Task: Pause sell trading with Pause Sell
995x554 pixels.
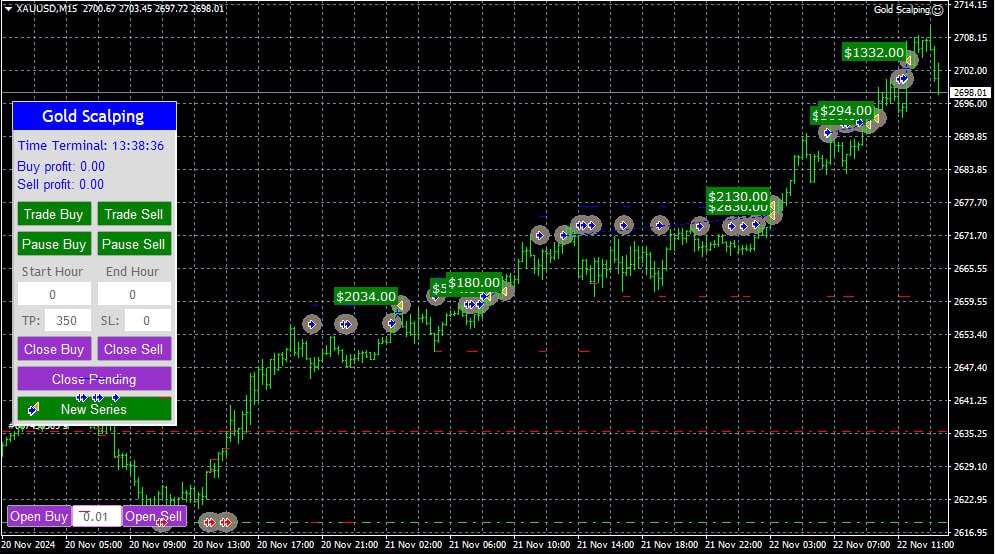Action: (x=134, y=244)
